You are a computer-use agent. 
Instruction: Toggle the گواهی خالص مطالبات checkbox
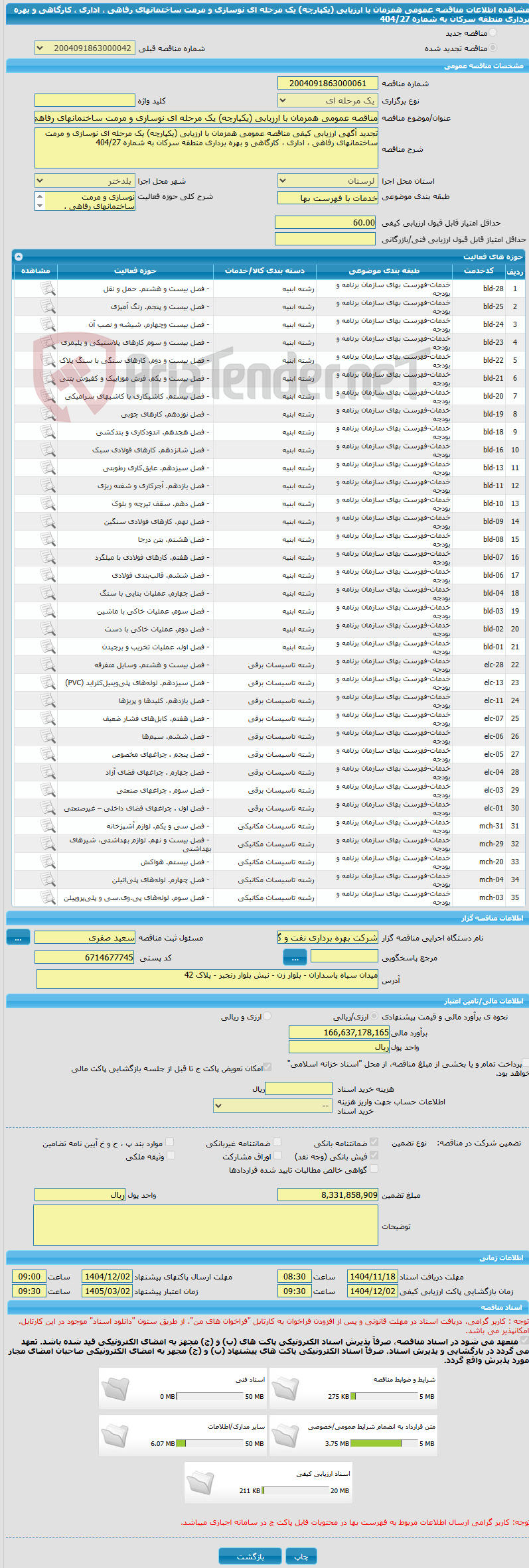click(374, 1169)
